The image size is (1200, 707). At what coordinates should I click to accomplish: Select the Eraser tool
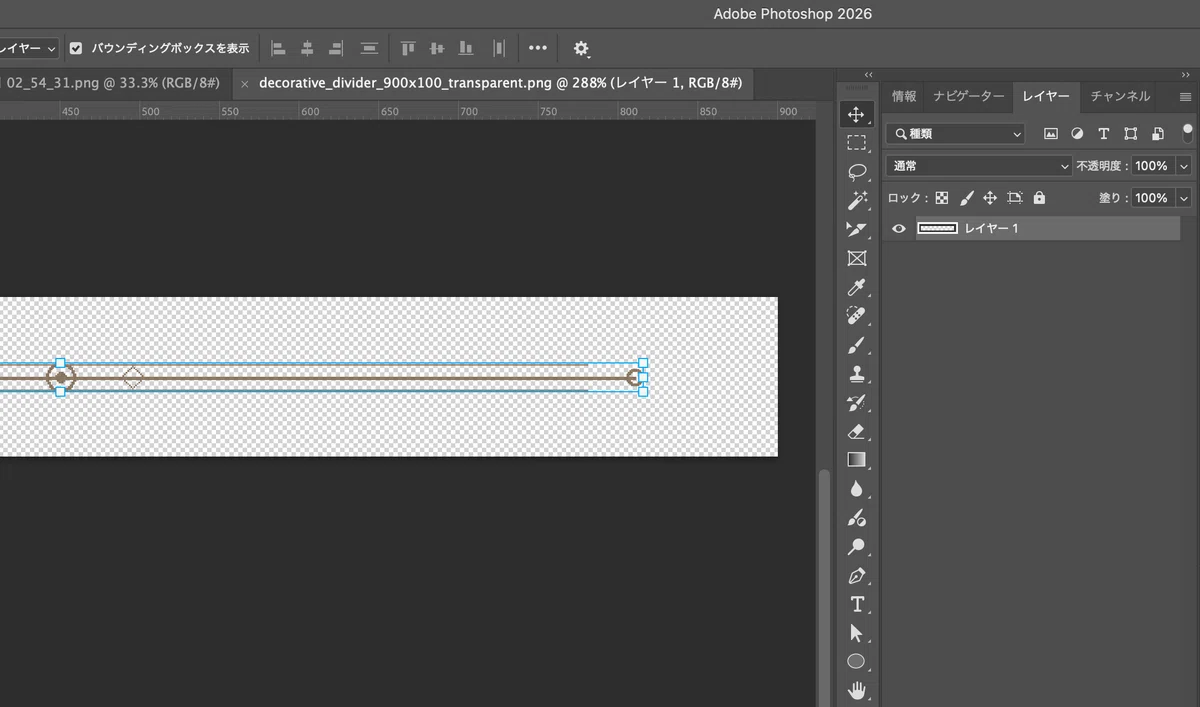point(856,432)
